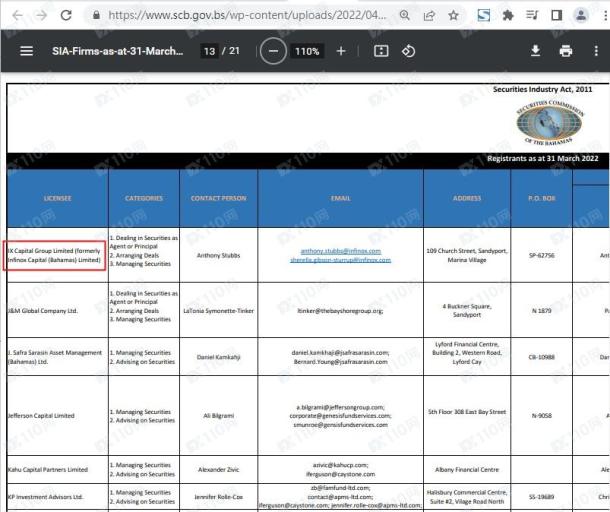Zoom in on the PDF
The image size is (610, 512).
coord(341,51)
